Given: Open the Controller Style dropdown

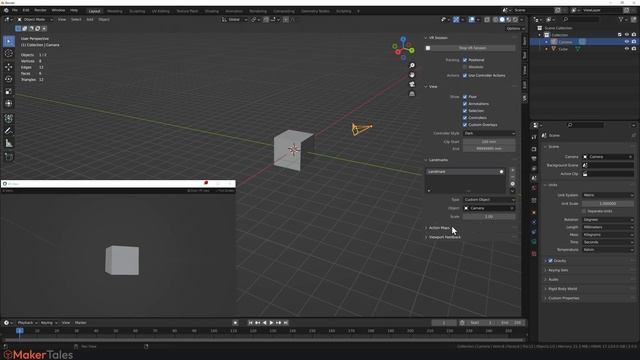Looking at the screenshot, I should pyautogui.click(x=489, y=133).
